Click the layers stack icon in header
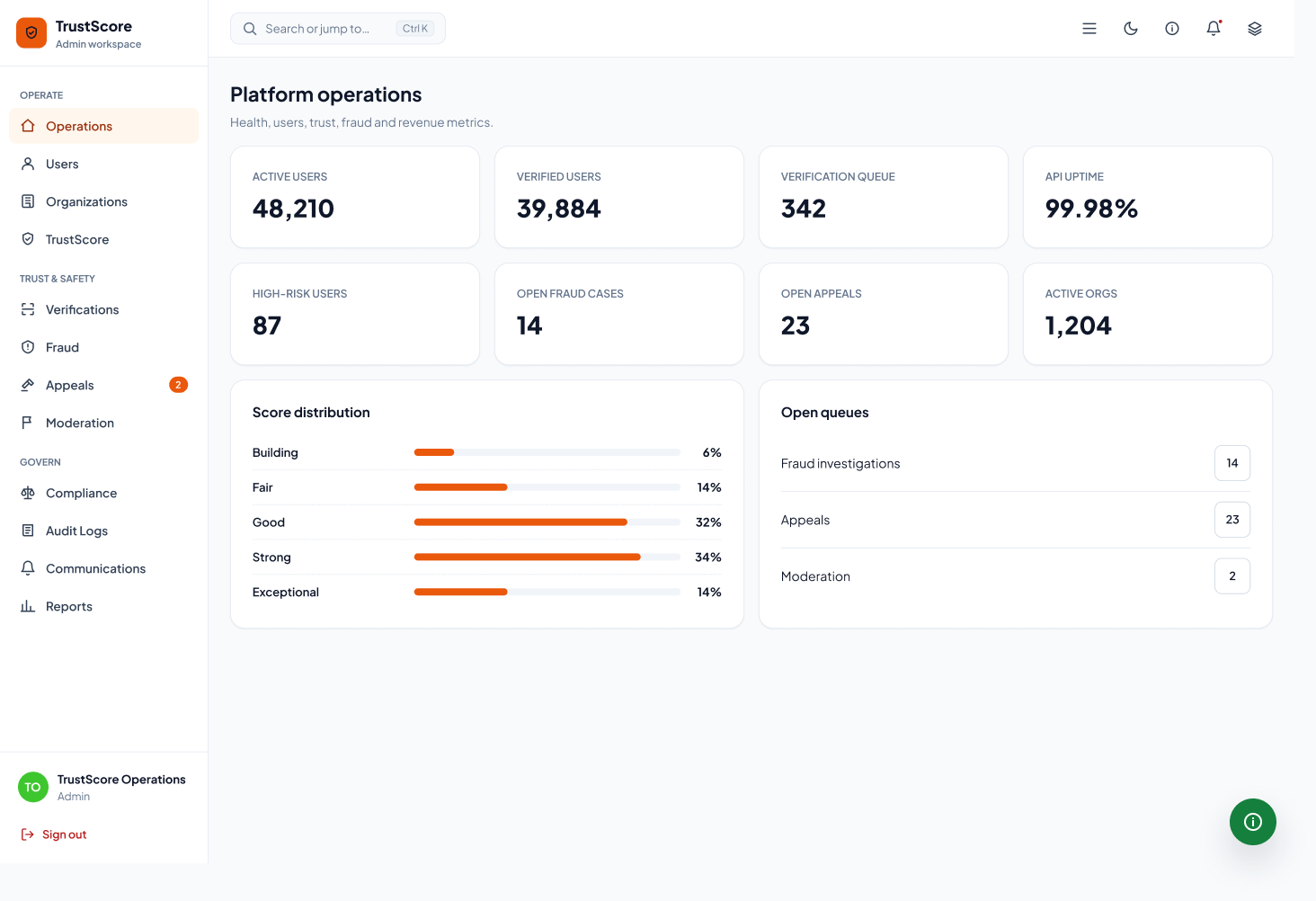Image resolution: width=1316 pixels, height=901 pixels. [x=1255, y=29]
